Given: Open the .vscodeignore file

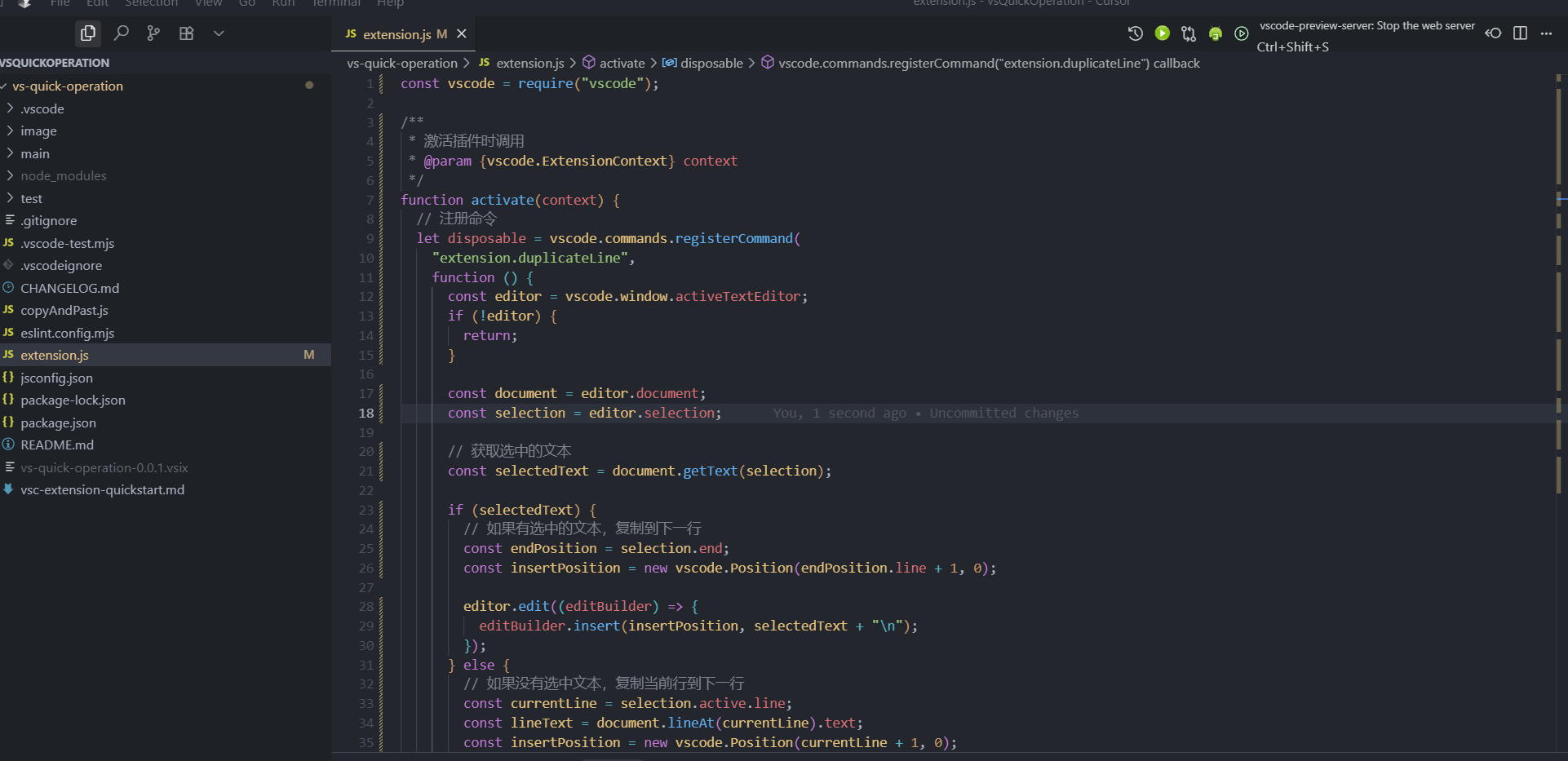Looking at the screenshot, I should 166,265.
